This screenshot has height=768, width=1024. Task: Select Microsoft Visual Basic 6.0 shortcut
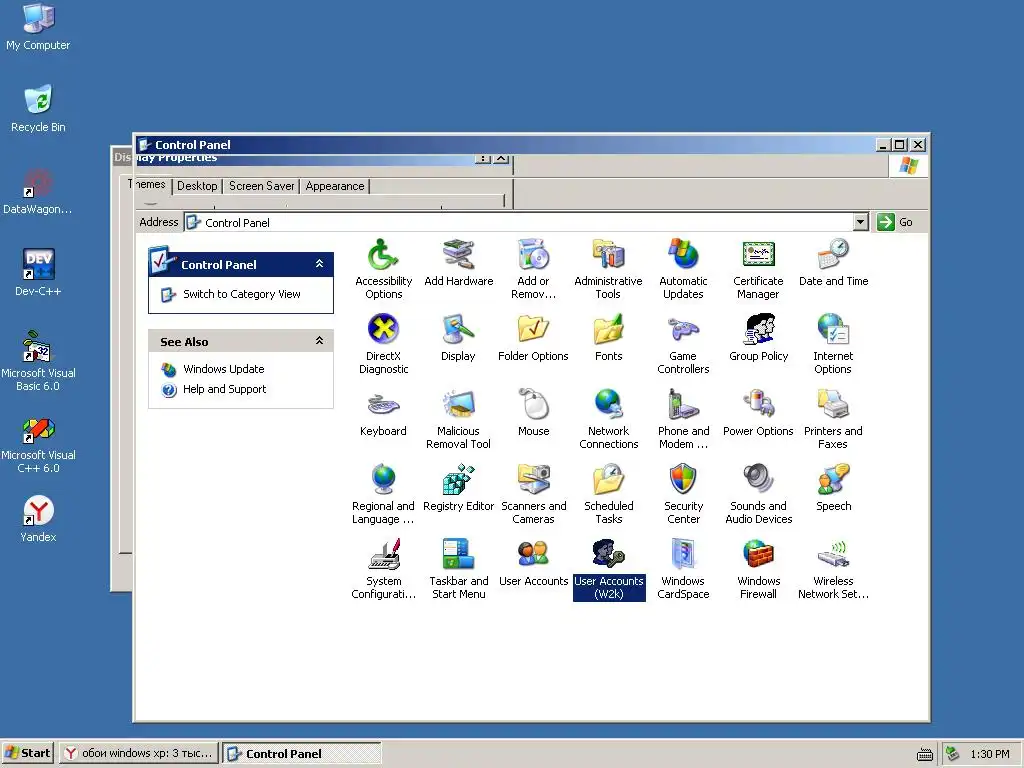click(x=38, y=360)
